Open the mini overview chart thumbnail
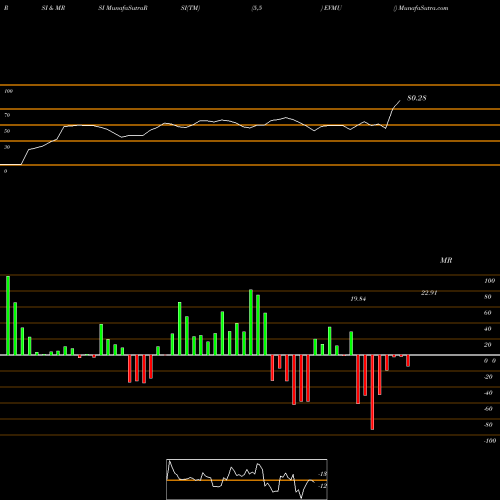500x500 pixels. (x=247, y=479)
